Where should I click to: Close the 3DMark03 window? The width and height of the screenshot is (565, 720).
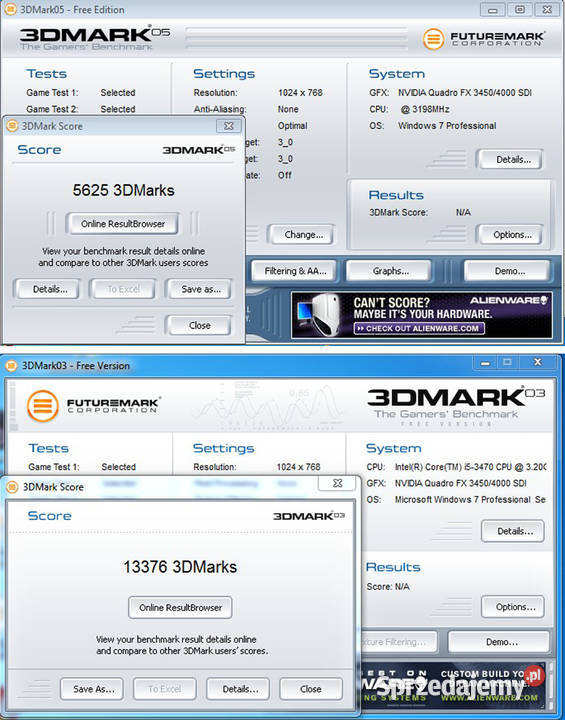pyautogui.click(x=538, y=363)
